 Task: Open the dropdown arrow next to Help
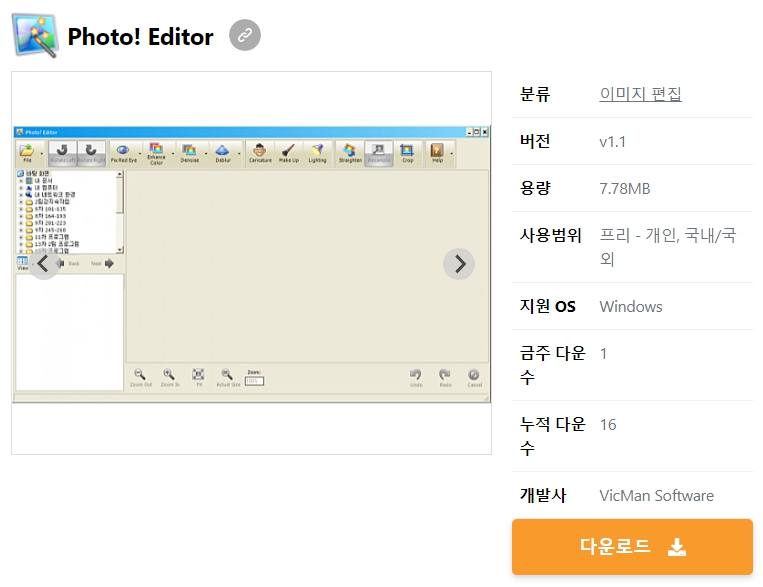click(x=452, y=154)
